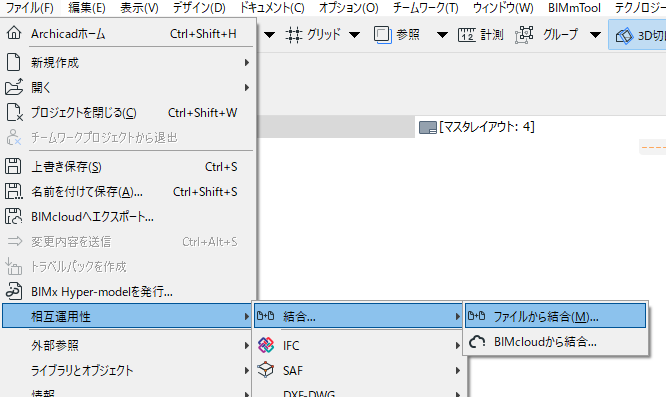Open the 編集(E) menu
666x397 pixels.
(87, 8)
